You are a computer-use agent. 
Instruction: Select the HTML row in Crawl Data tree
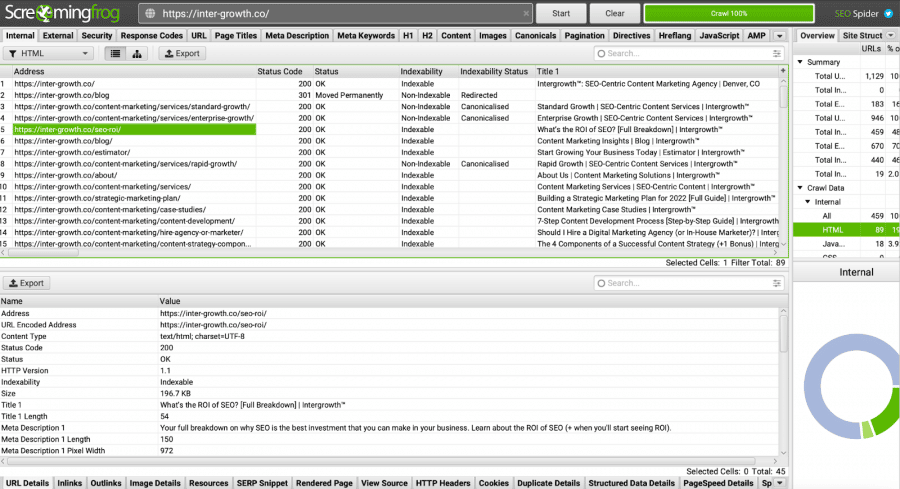click(847, 230)
